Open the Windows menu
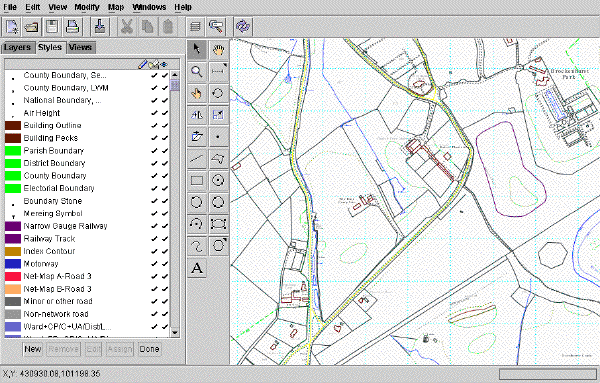This screenshot has height=383, width=600. (x=149, y=7)
